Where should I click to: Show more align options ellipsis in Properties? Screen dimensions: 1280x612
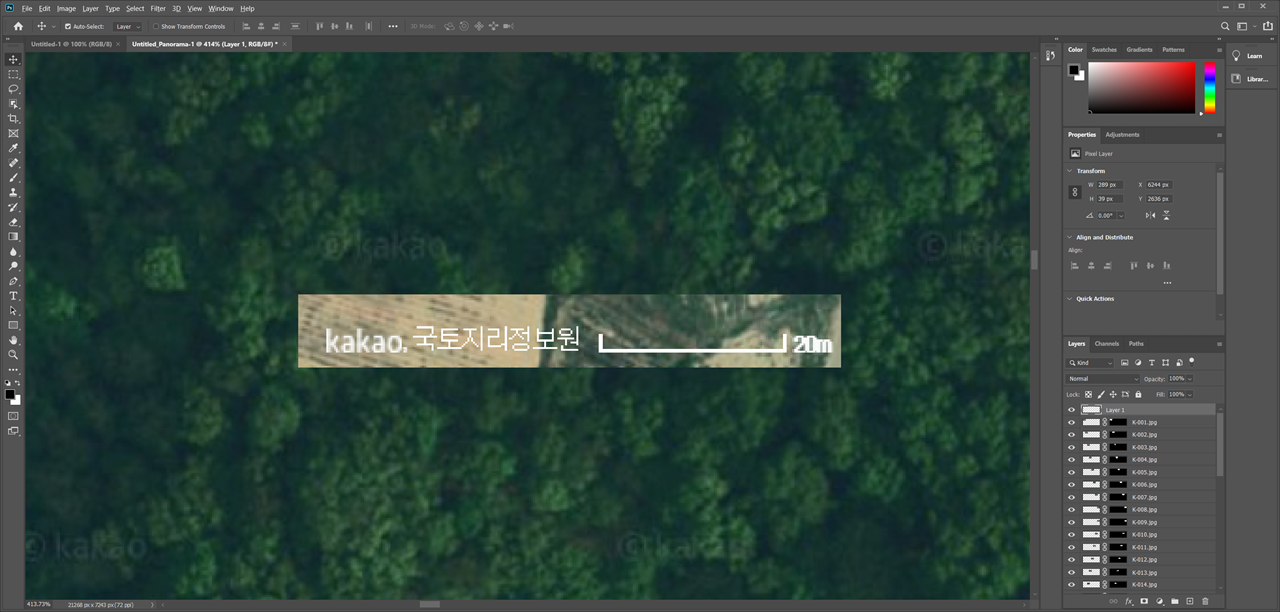click(1167, 283)
